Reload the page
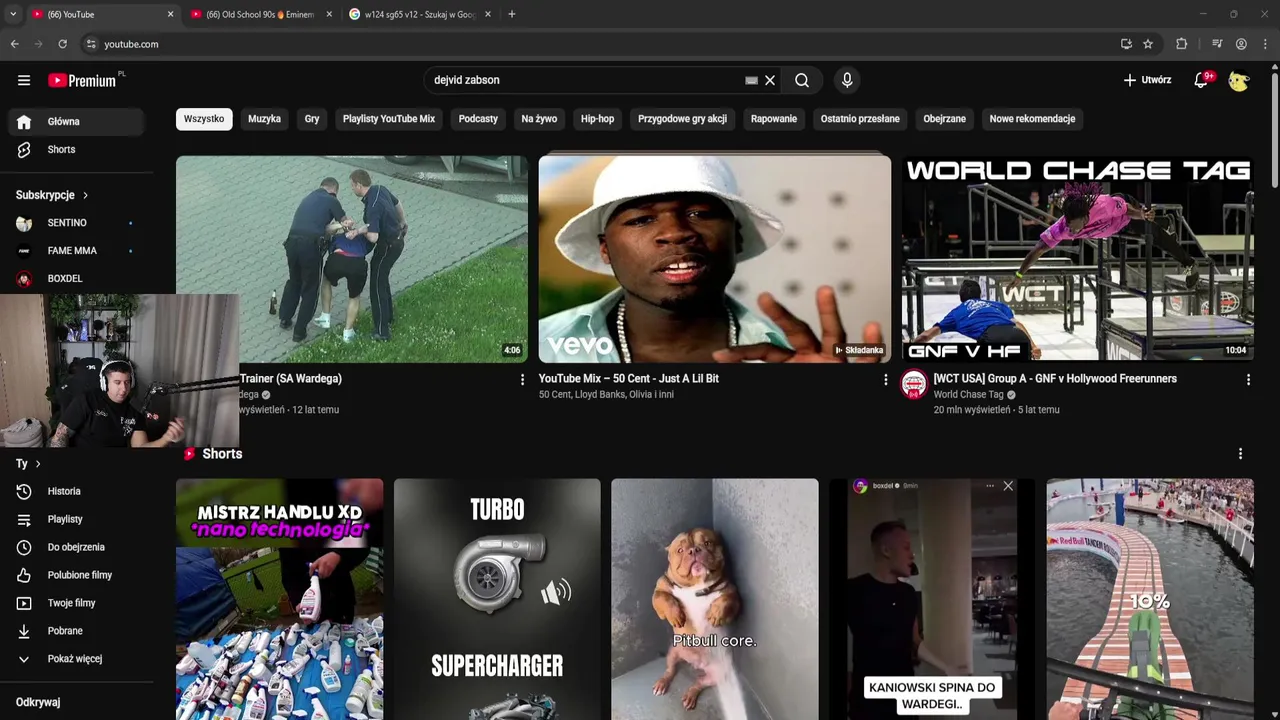The width and height of the screenshot is (1280, 720). [62, 44]
